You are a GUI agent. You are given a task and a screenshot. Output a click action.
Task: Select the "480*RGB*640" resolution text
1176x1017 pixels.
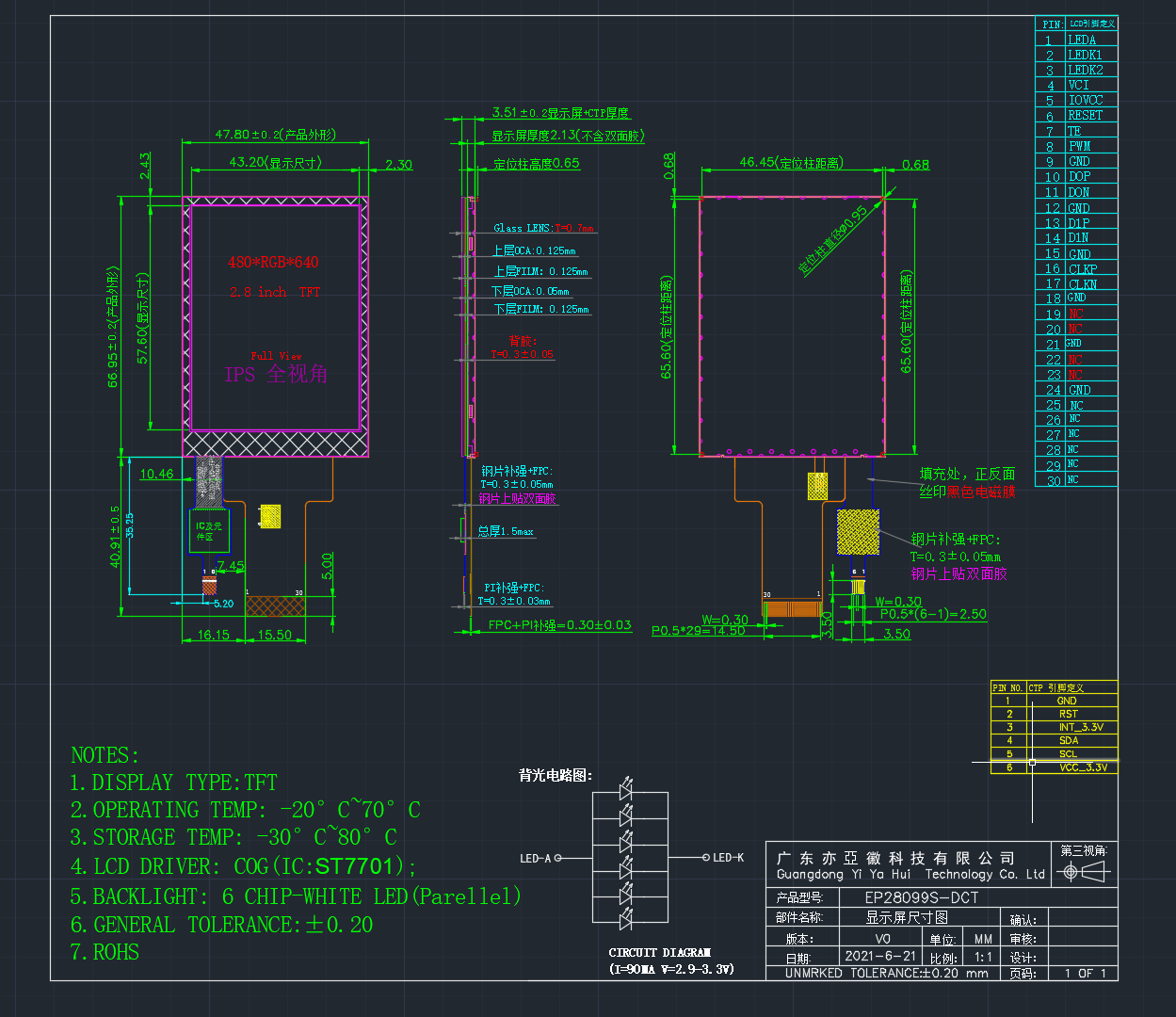[x=273, y=262]
